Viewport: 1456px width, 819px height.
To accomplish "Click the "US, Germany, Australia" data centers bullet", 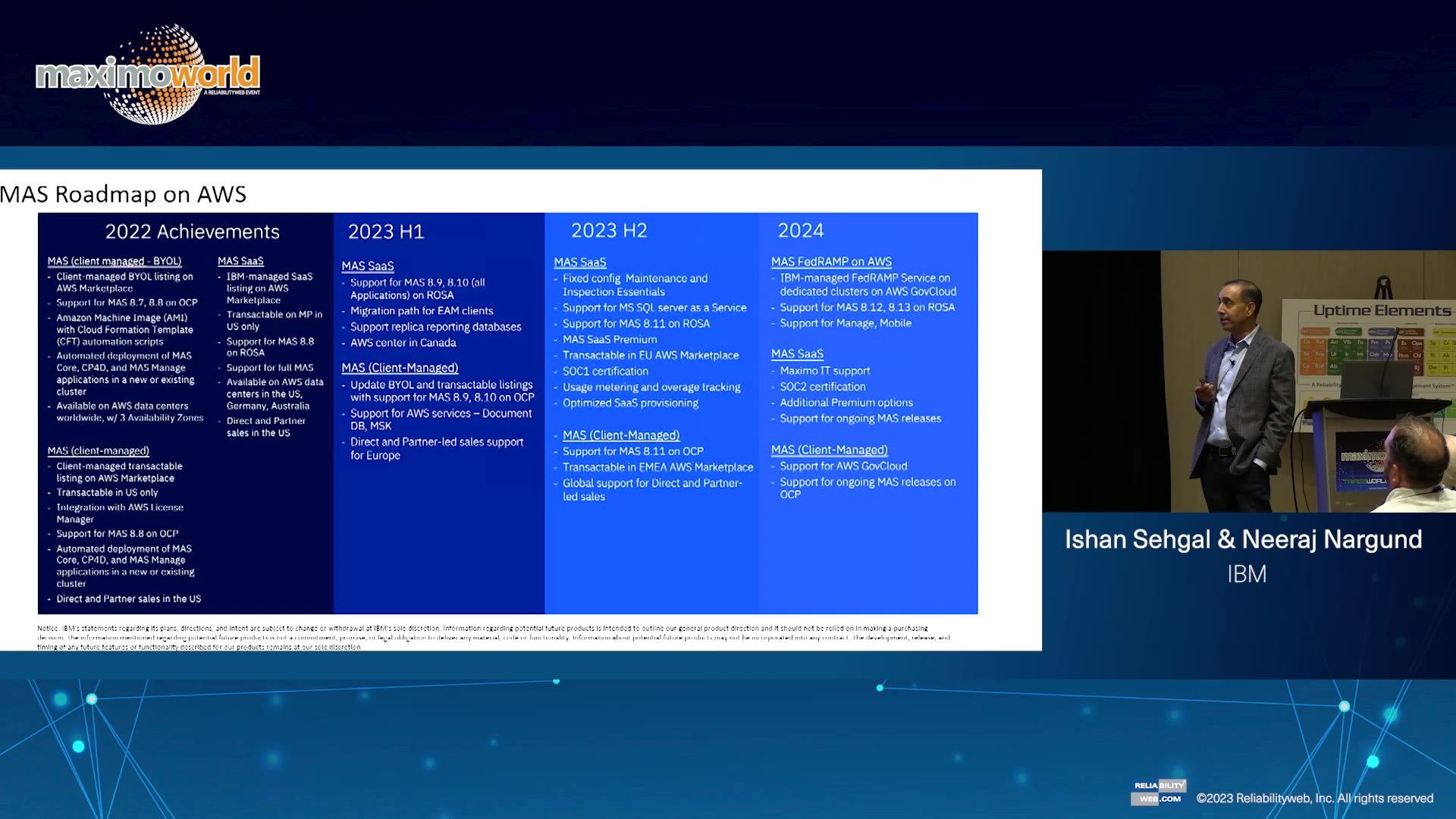I will coord(275,394).
